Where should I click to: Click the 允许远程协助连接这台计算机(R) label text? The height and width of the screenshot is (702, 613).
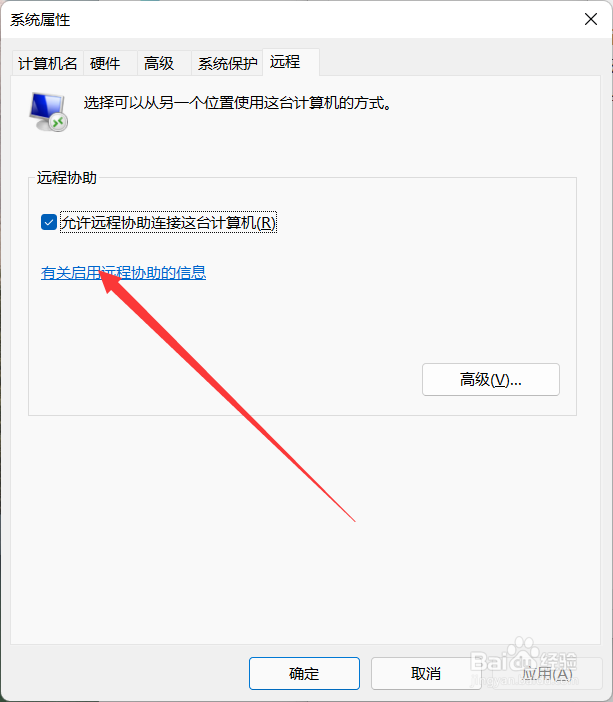[168, 223]
